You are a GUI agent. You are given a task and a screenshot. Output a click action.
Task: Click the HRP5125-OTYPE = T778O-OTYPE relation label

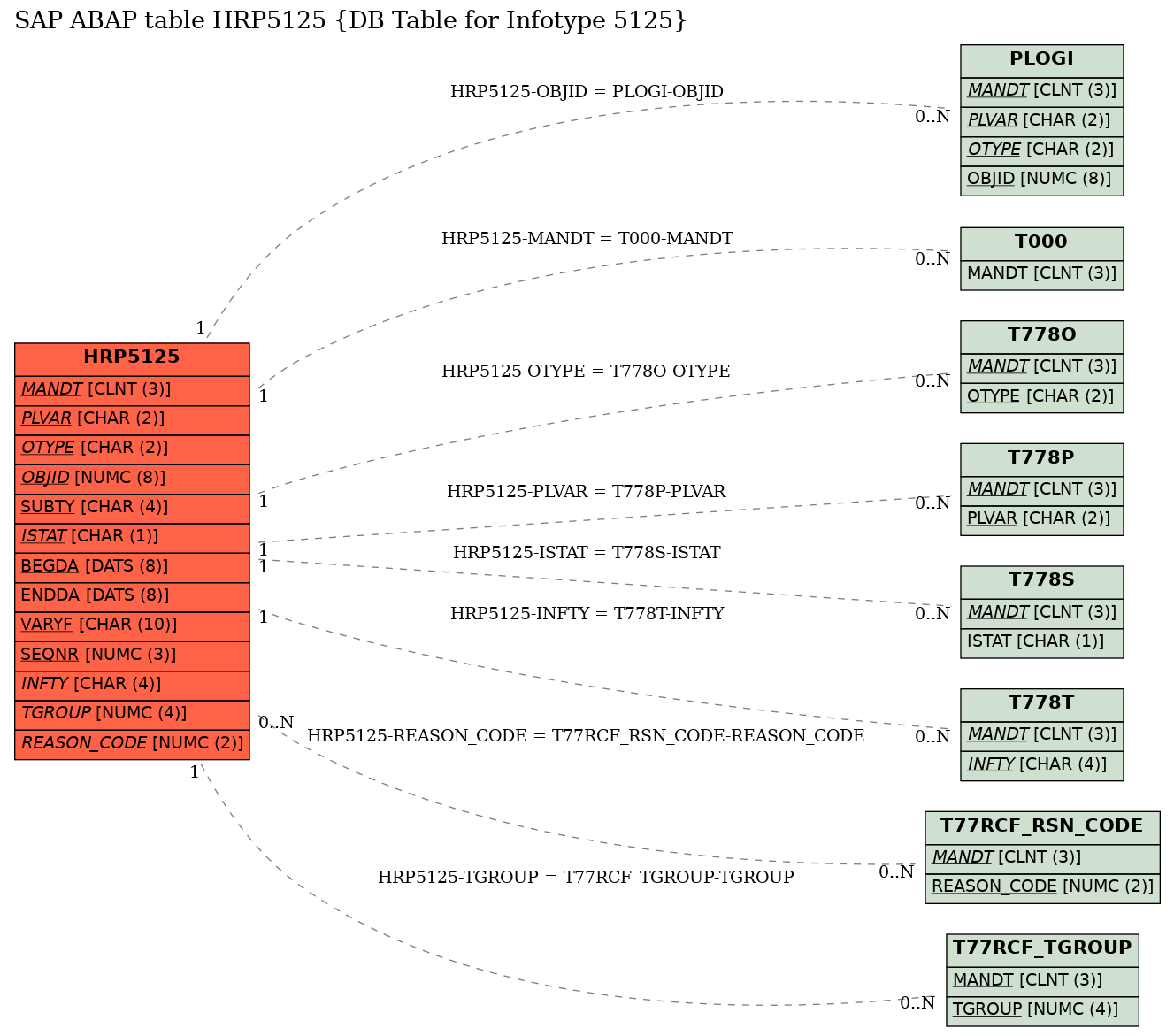pyautogui.click(x=586, y=371)
